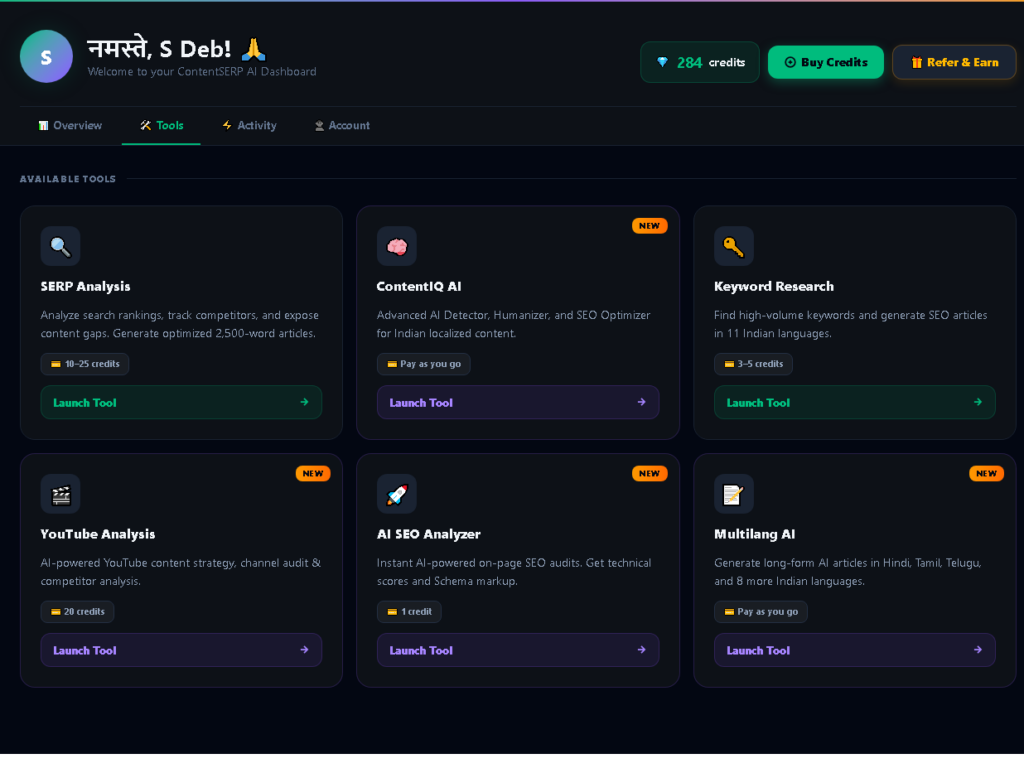This screenshot has height=773, width=1024.
Task: Click the SERP Analysis magnifying glass icon
Action: [61, 246]
